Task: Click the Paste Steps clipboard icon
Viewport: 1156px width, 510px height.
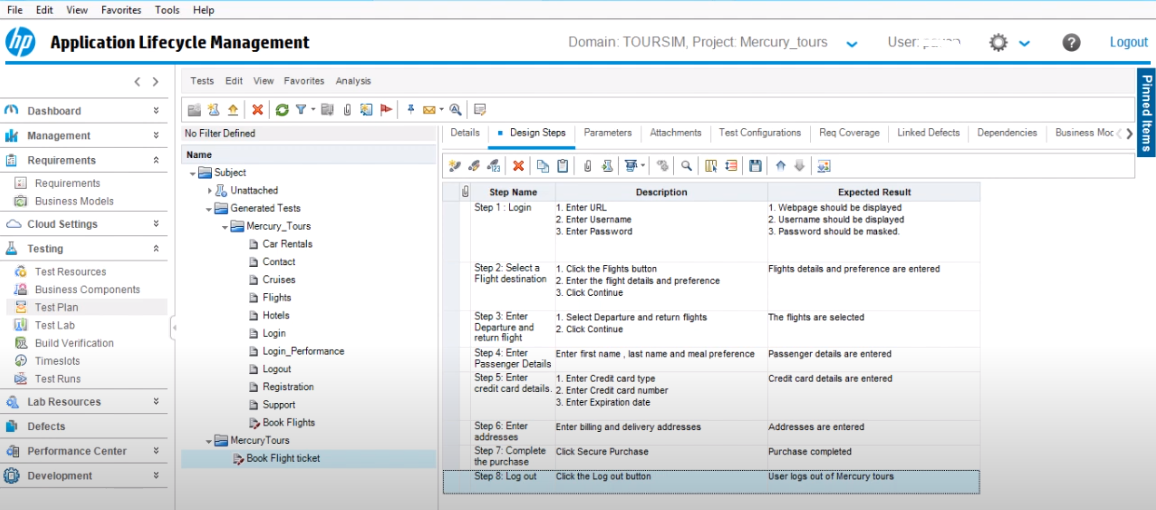Action: tap(563, 166)
